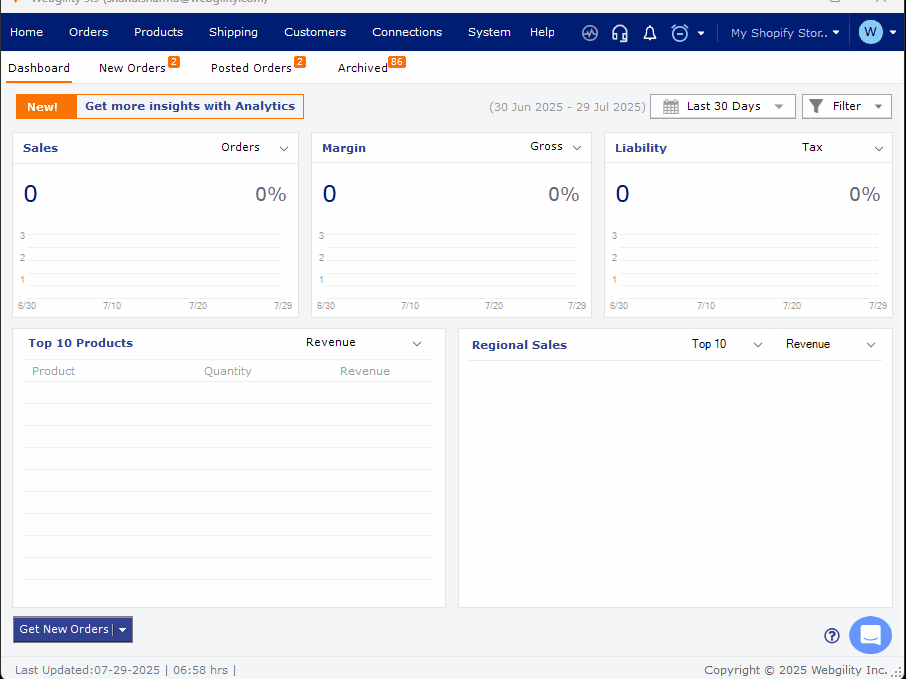Expand the My Shopify Store selector
The width and height of the screenshot is (906, 679).
click(785, 33)
